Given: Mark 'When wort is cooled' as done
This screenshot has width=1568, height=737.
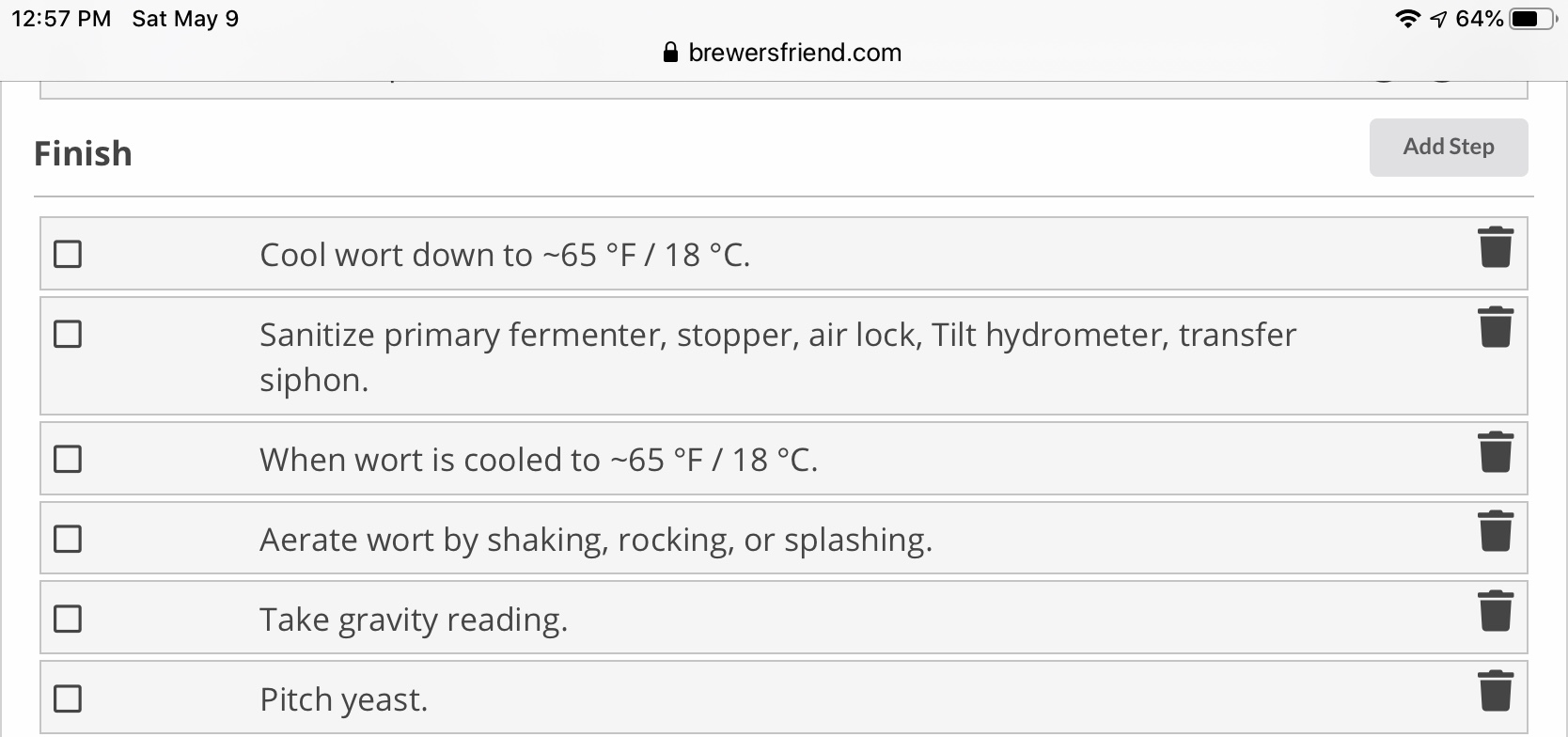Looking at the screenshot, I should coord(68,459).
